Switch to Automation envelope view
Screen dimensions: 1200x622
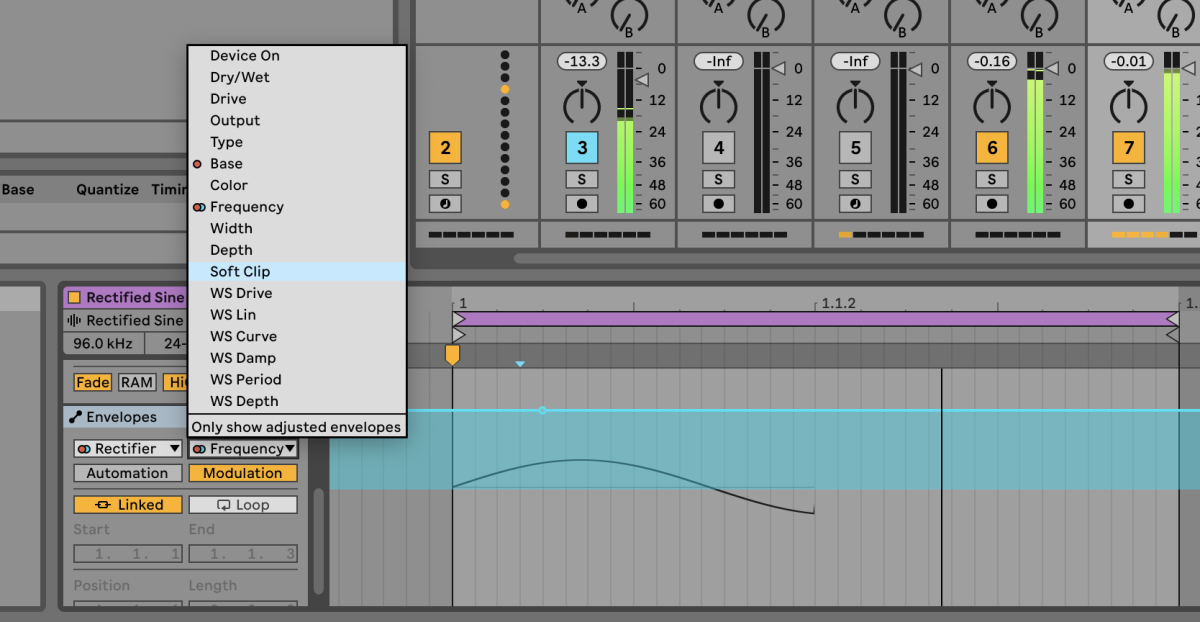(x=128, y=473)
